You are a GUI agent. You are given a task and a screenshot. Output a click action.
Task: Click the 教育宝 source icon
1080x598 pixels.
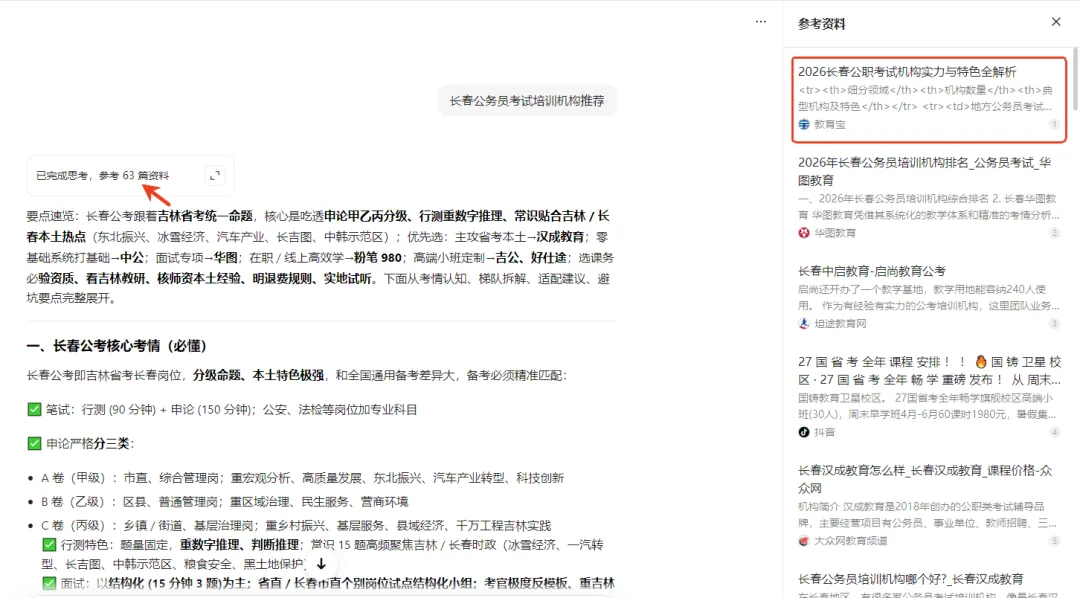804,125
